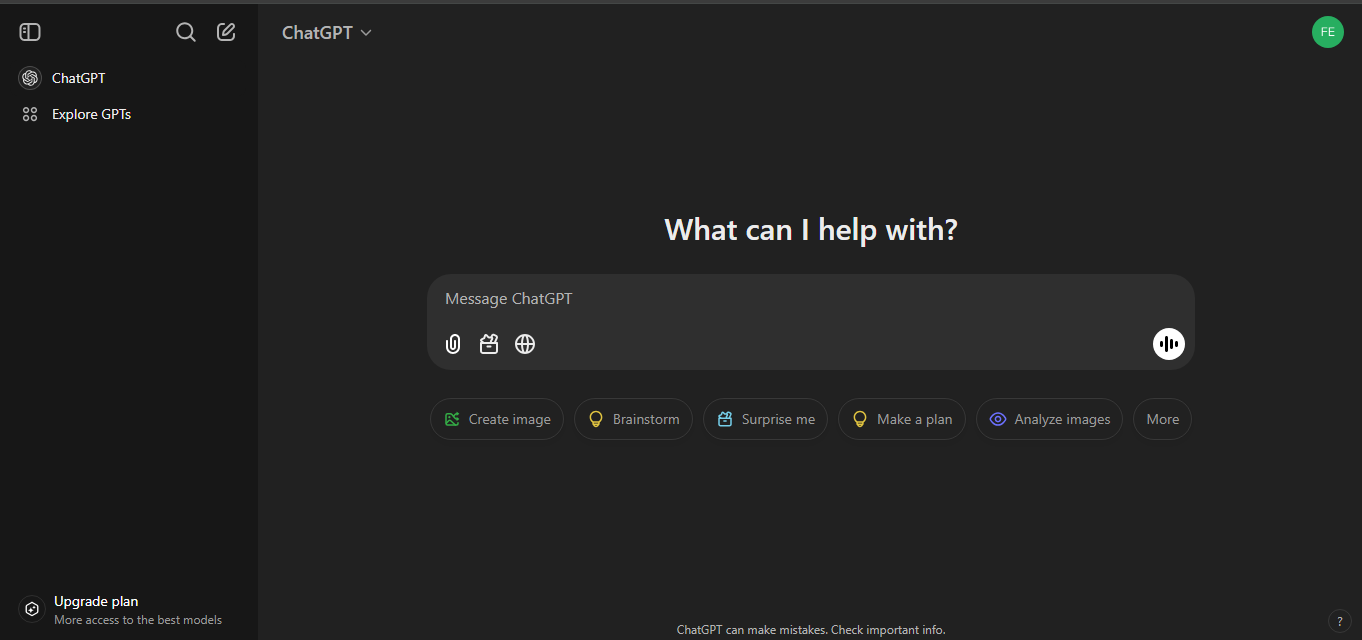Image resolution: width=1362 pixels, height=640 pixels.
Task: Click the Create image suggestion
Action: coord(497,419)
